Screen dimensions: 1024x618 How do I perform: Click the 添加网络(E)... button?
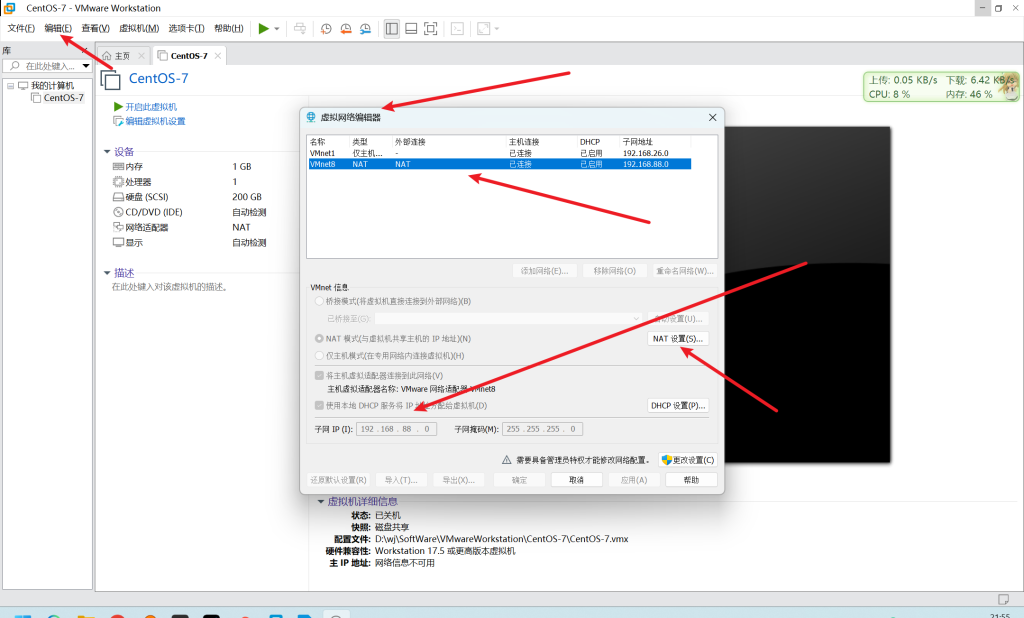[x=544, y=270]
